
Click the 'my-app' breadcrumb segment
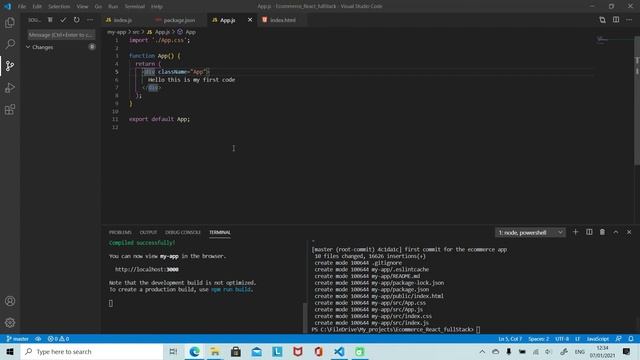(x=117, y=32)
